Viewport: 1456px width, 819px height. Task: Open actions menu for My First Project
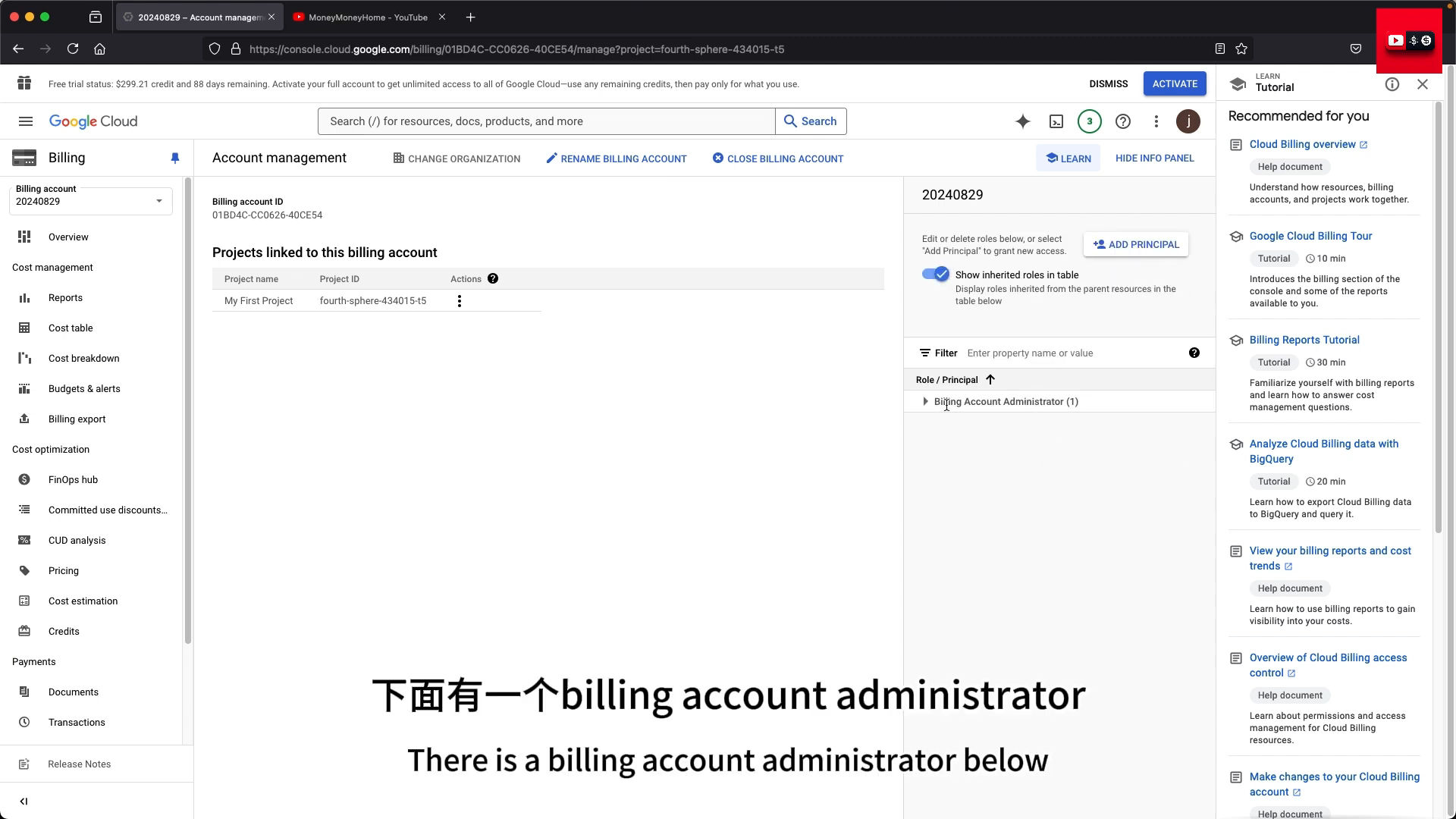[460, 301]
